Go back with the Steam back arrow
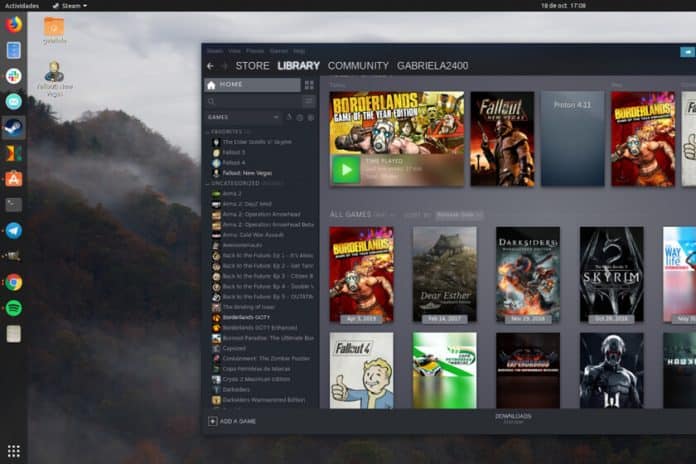Image resolution: width=696 pixels, height=464 pixels. coord(210,66)
